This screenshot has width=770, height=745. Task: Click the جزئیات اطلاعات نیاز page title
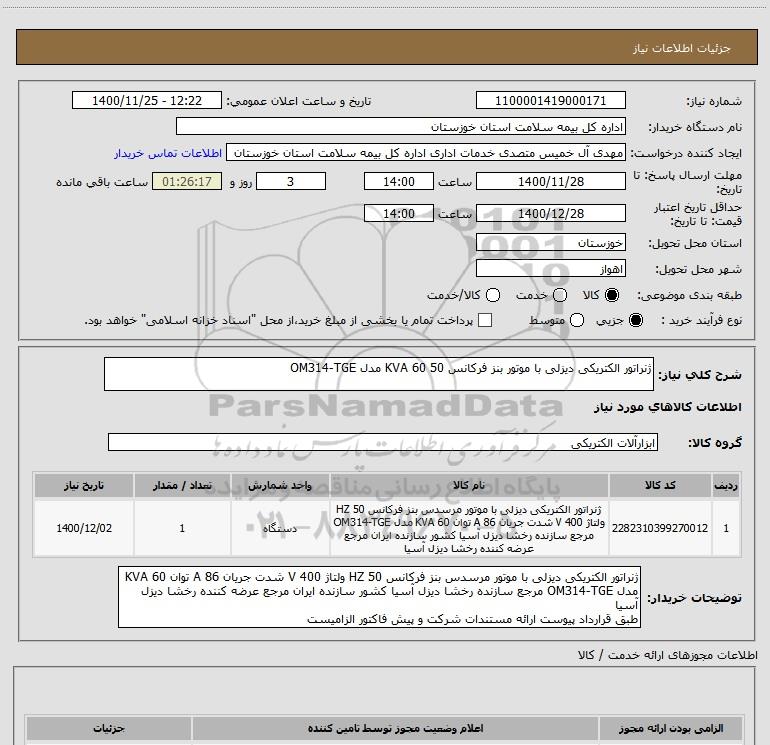click(681, 48)
